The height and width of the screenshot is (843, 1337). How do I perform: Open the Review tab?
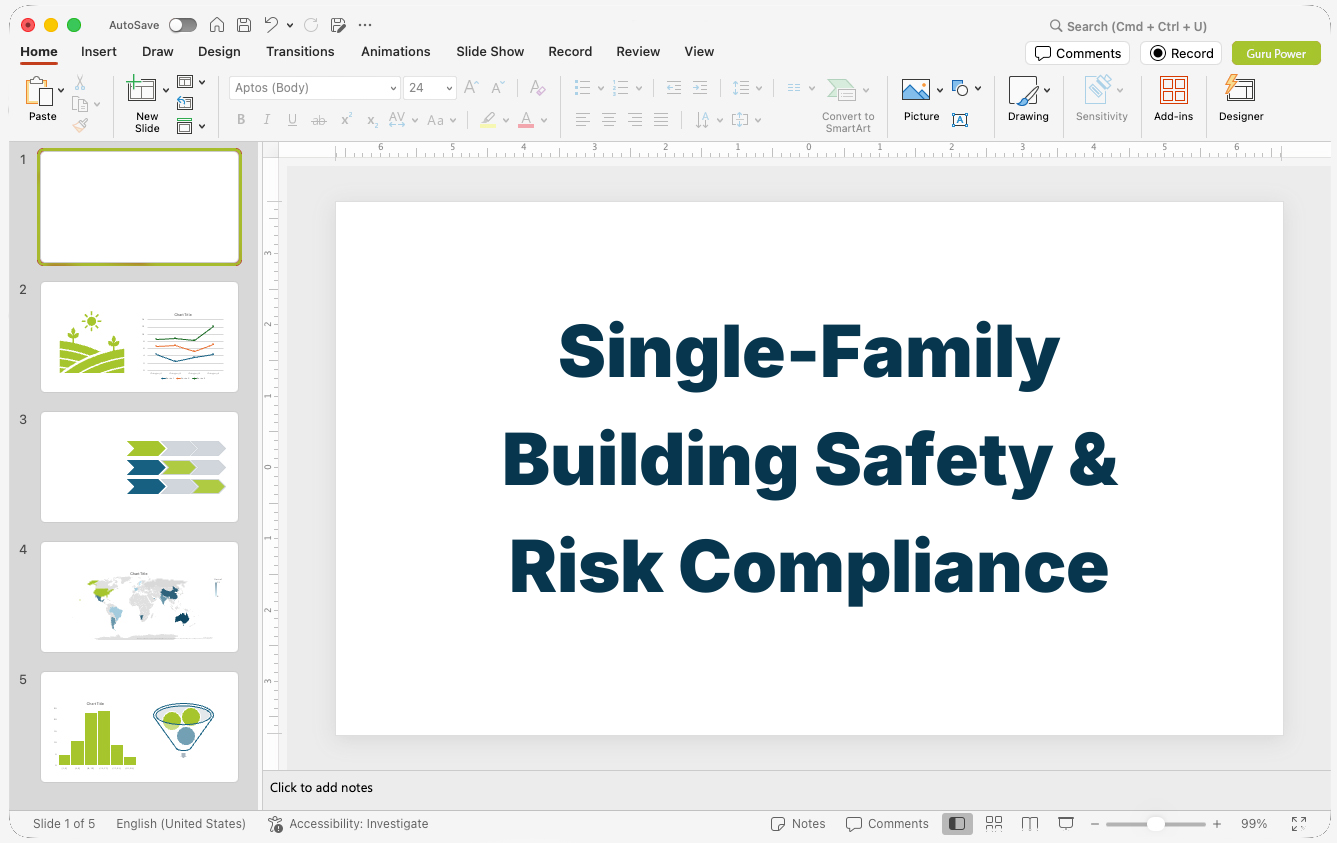point(638,51)
